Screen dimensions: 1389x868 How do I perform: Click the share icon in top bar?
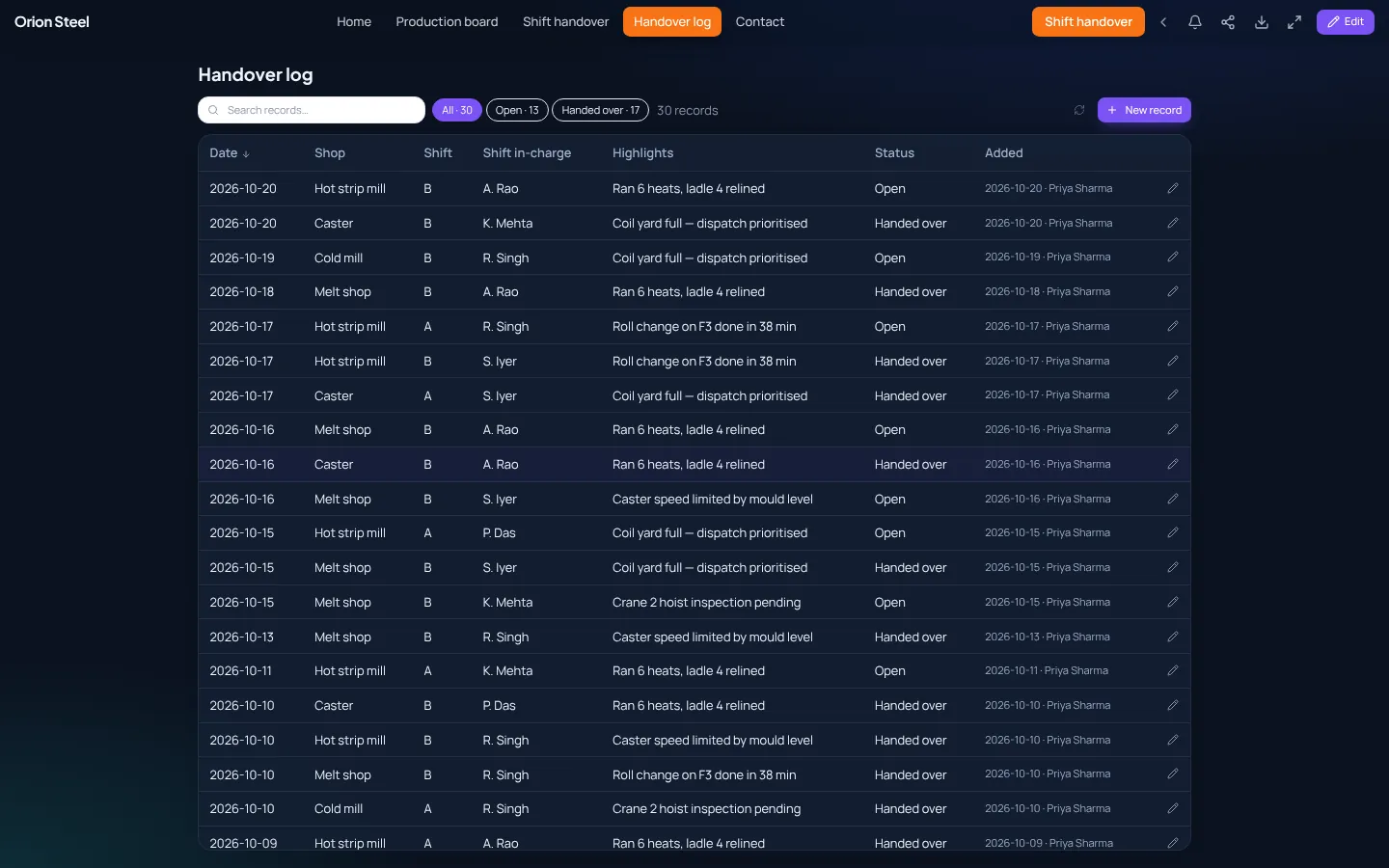(1228, 22)
